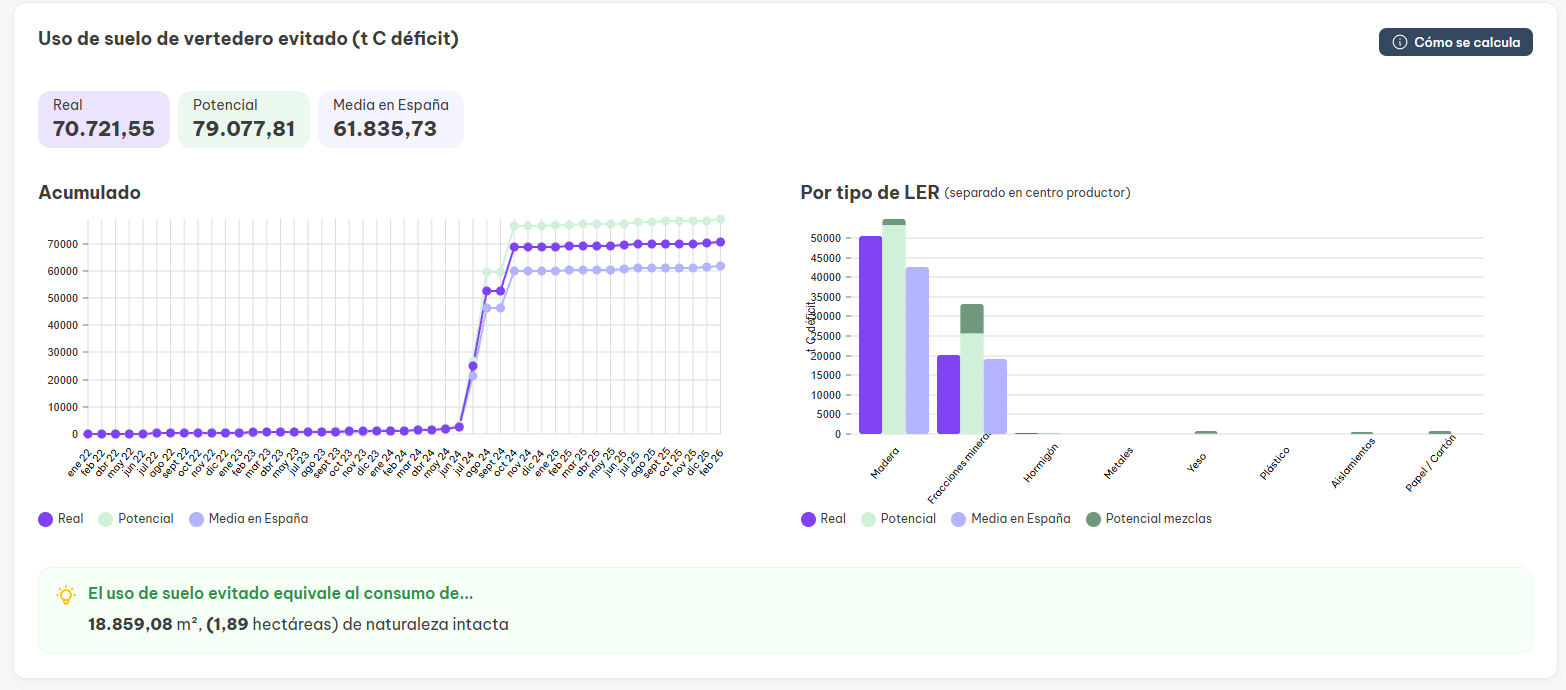Click the last Potencial data point for feb 26

[719, 219]
